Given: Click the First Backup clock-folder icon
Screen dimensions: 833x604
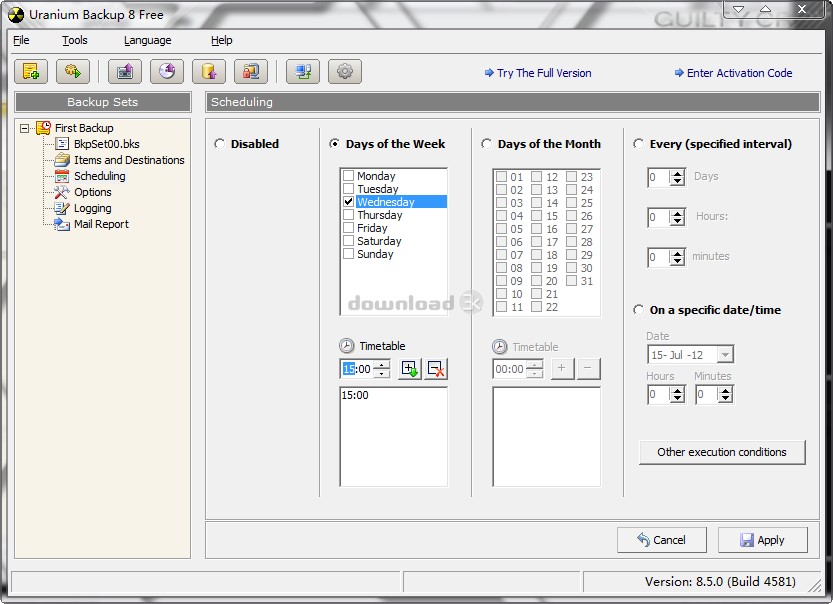Looking at the screenshot, I should click(44, 128).
